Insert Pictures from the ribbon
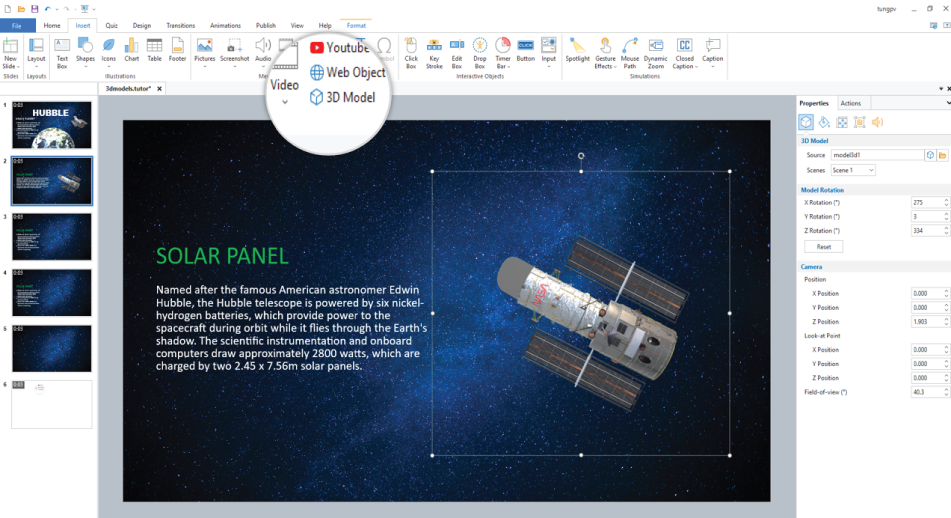Image resolution: width=951 pixels, height=518 pixels. click(204, 51)
